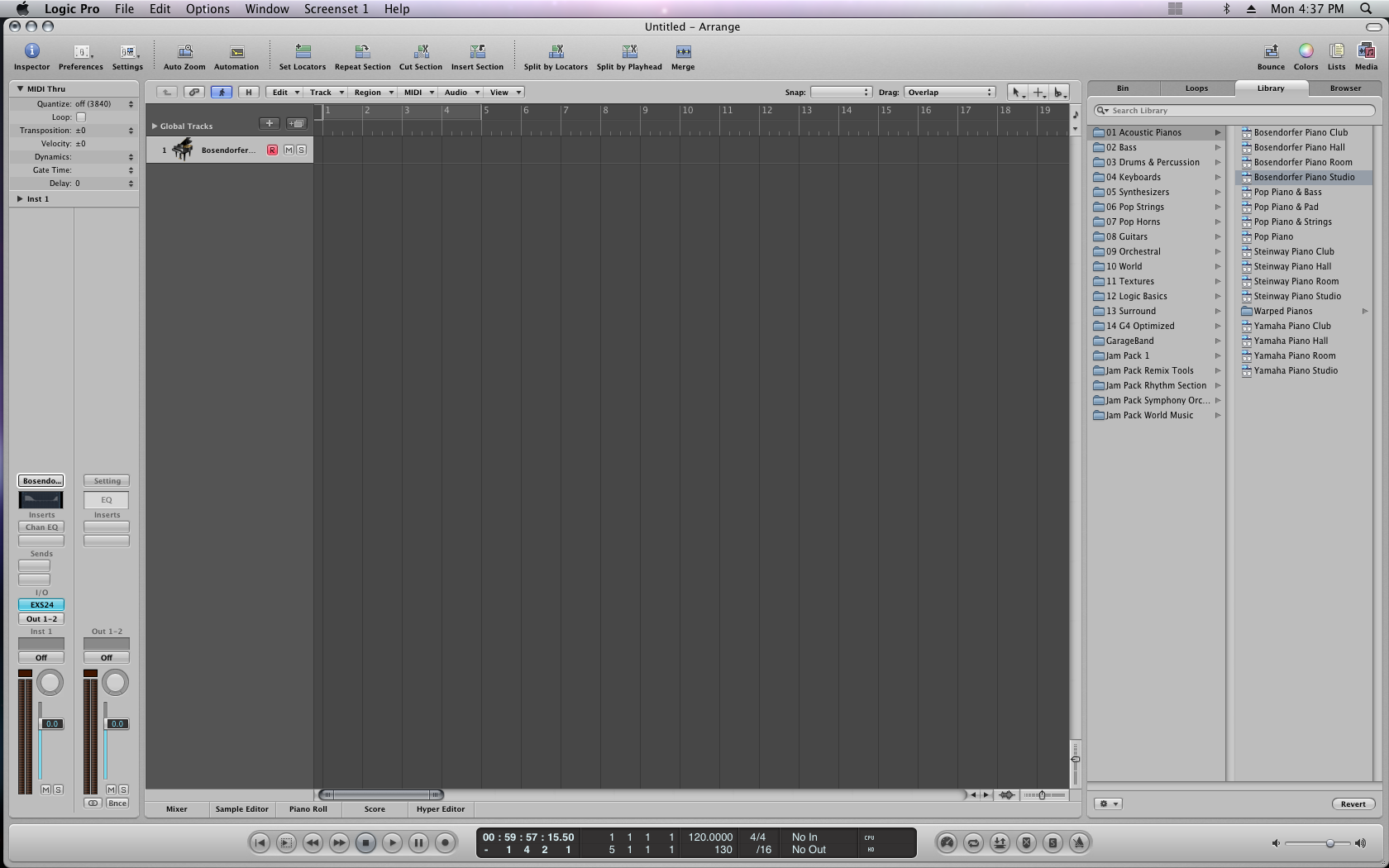Toggle the Catch playhead button

tap(221, 93)
